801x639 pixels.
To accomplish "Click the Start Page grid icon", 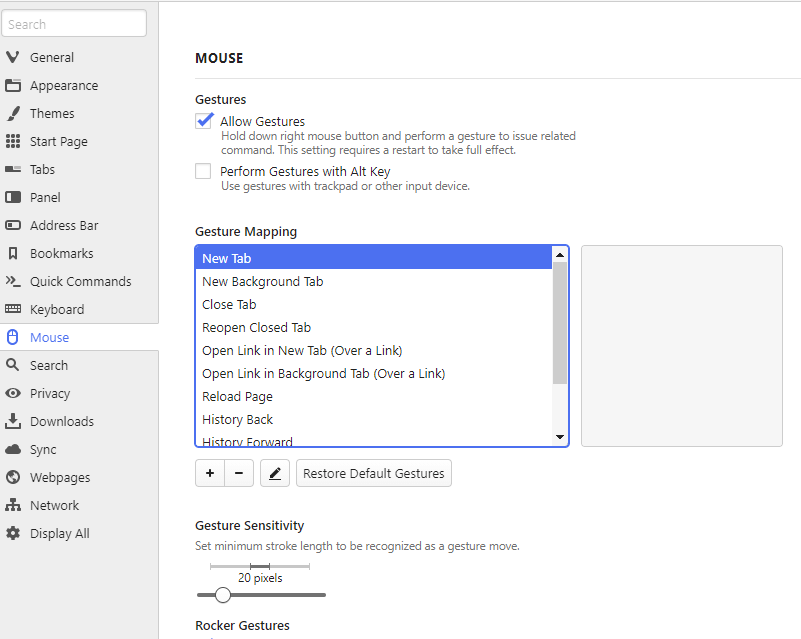I will [13, 141].
